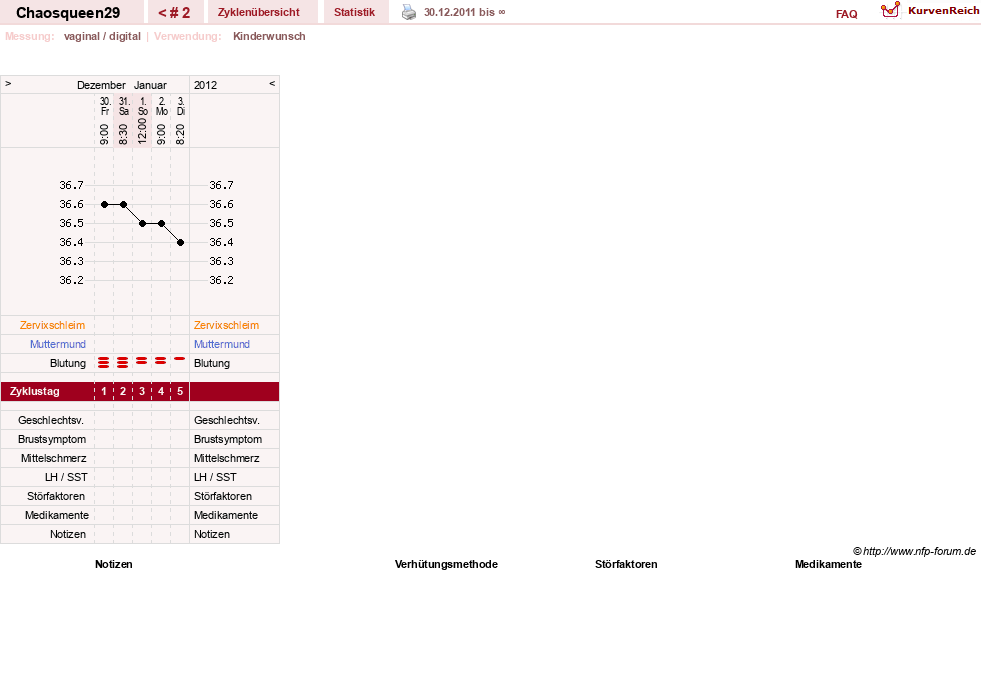981x683 pixels.
Task: Click the 'Zyklustag' row label
Action: 34,392
